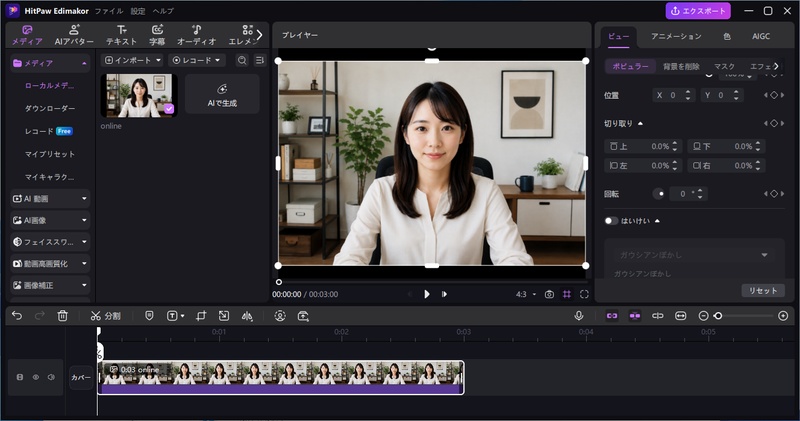Toggle the はいけい switch
This screenshot has width=800, height=421.
coord(611,221)
